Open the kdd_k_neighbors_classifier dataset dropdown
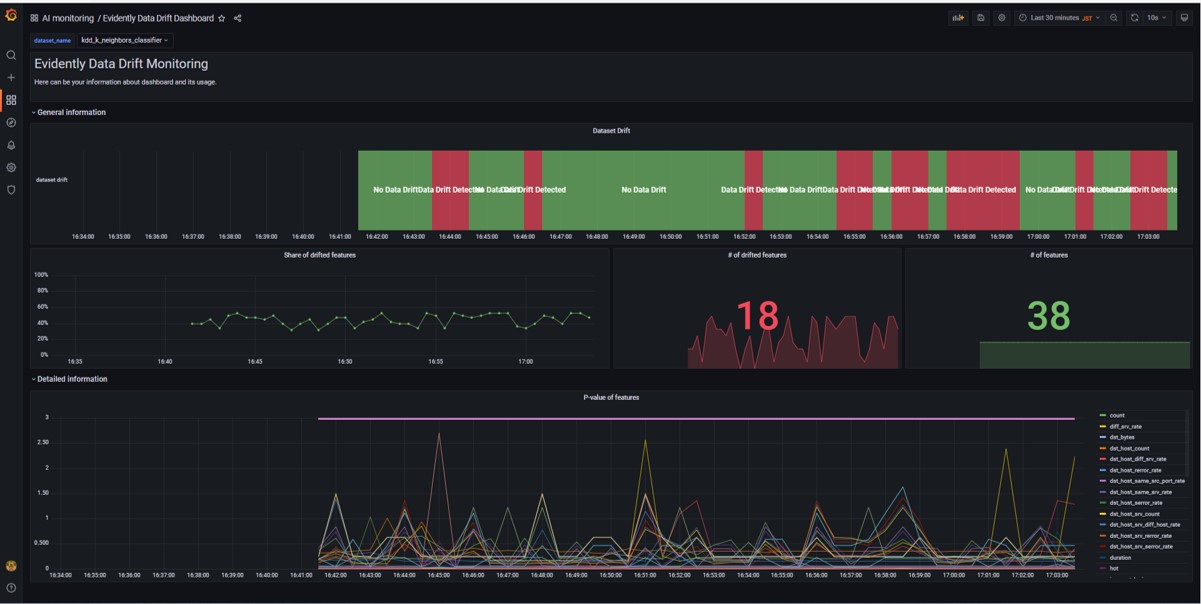Screen dimensions: 1201x604 coord(125,40)
